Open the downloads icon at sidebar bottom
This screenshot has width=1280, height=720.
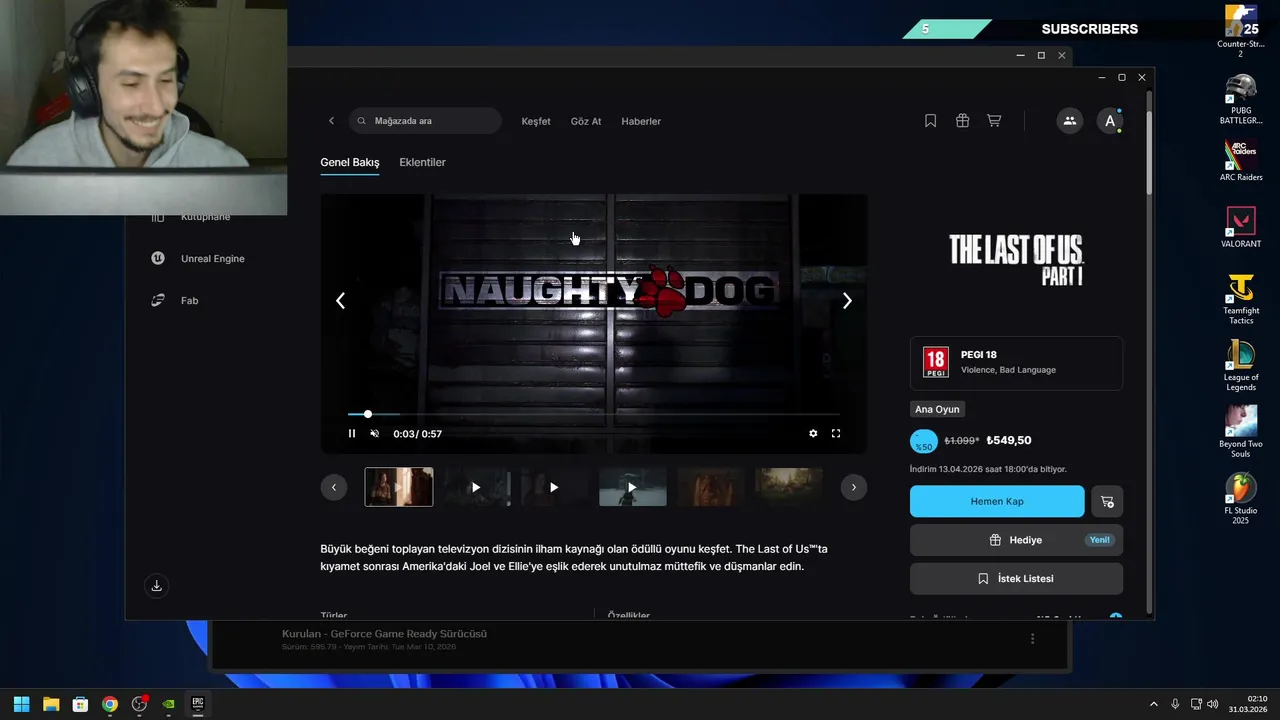[x=156, y=586]
